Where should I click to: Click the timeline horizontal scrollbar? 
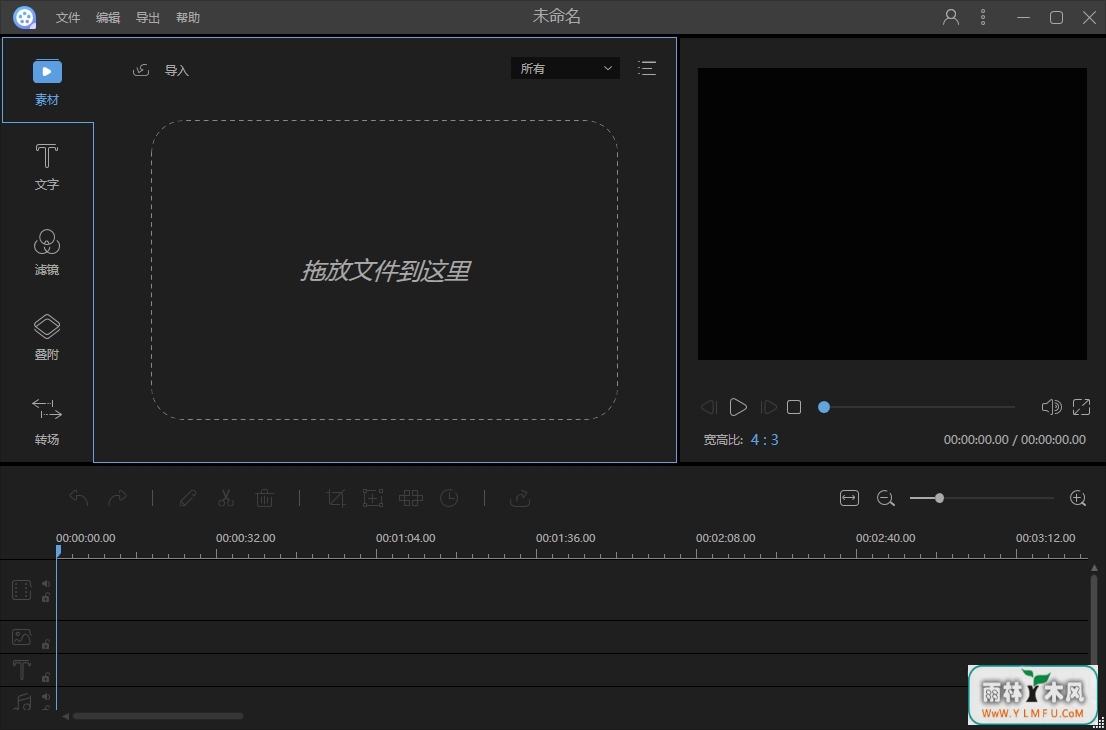[157, 717]
